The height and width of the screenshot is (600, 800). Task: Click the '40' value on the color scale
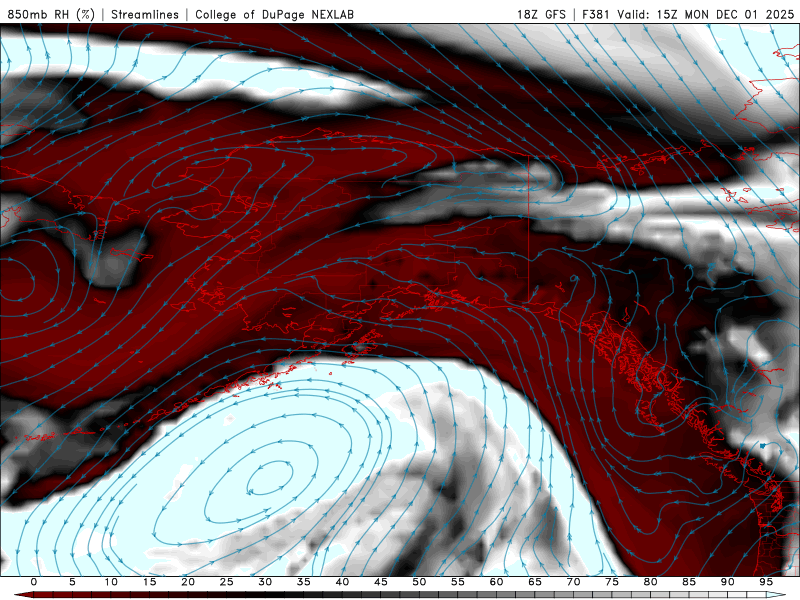pos(342,582)
